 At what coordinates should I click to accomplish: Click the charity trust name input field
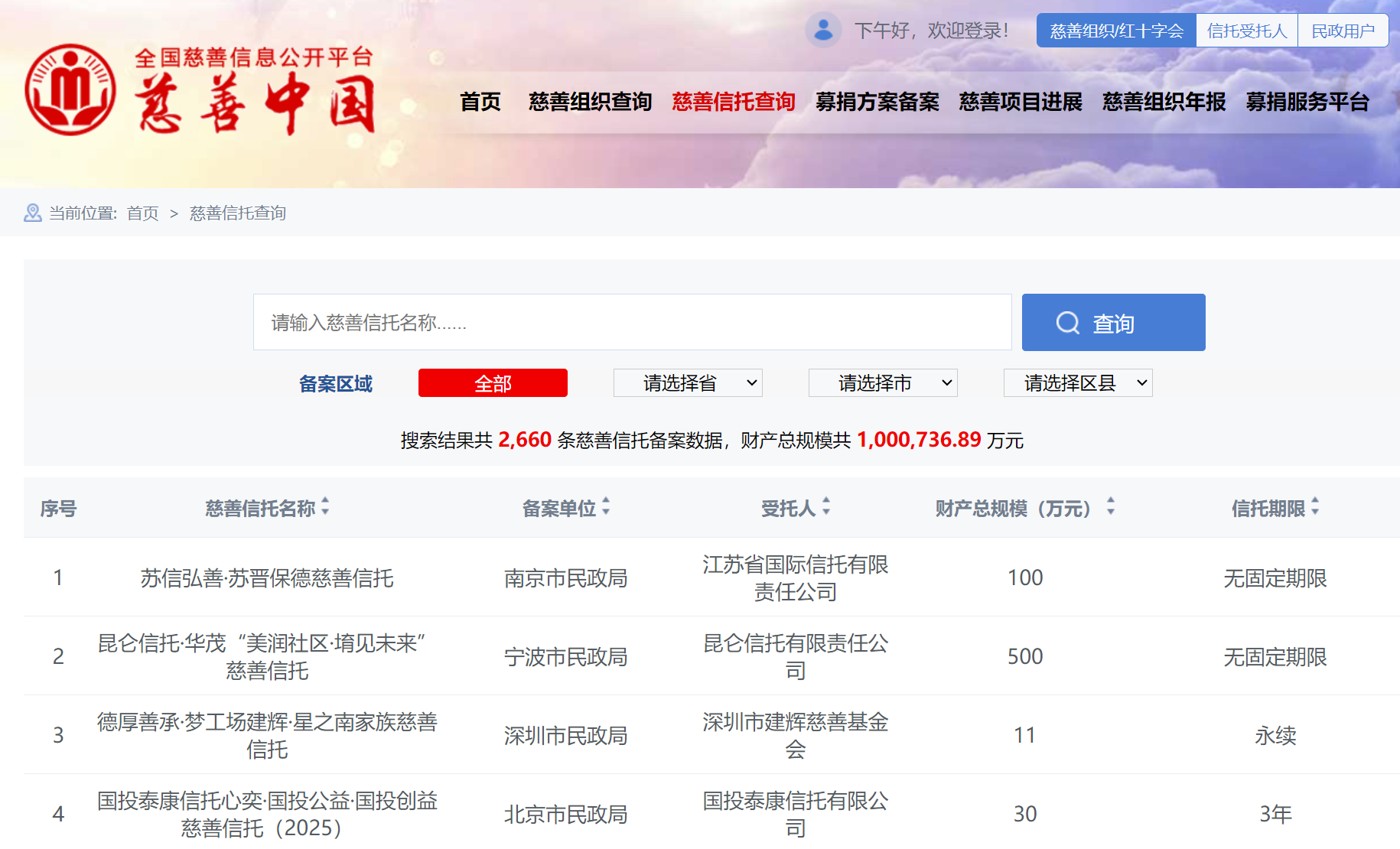632,323
